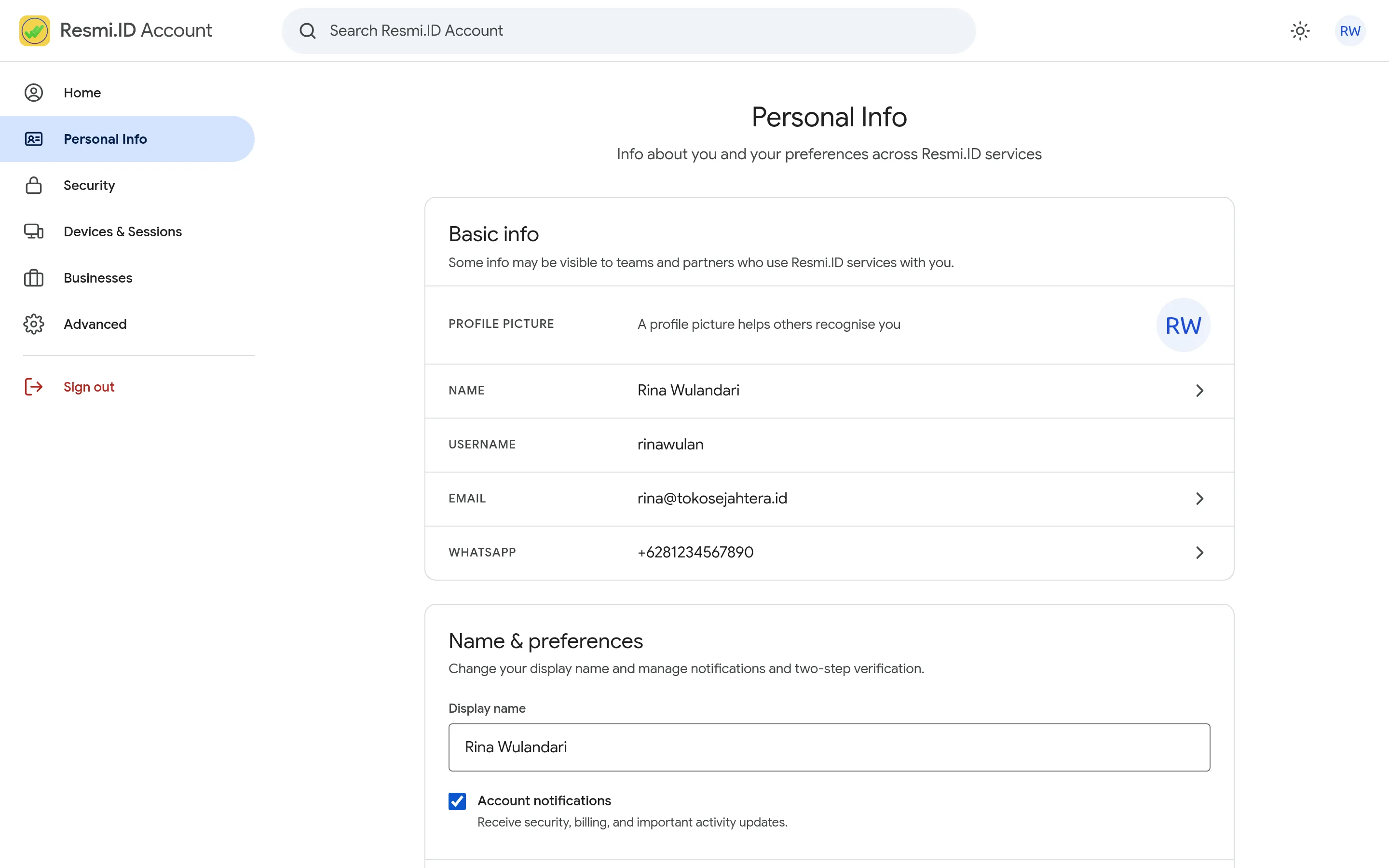Viewport: 1389px width, 868px height.
Task: Click the Security padlock icon
Action: [x=34, y=186]
